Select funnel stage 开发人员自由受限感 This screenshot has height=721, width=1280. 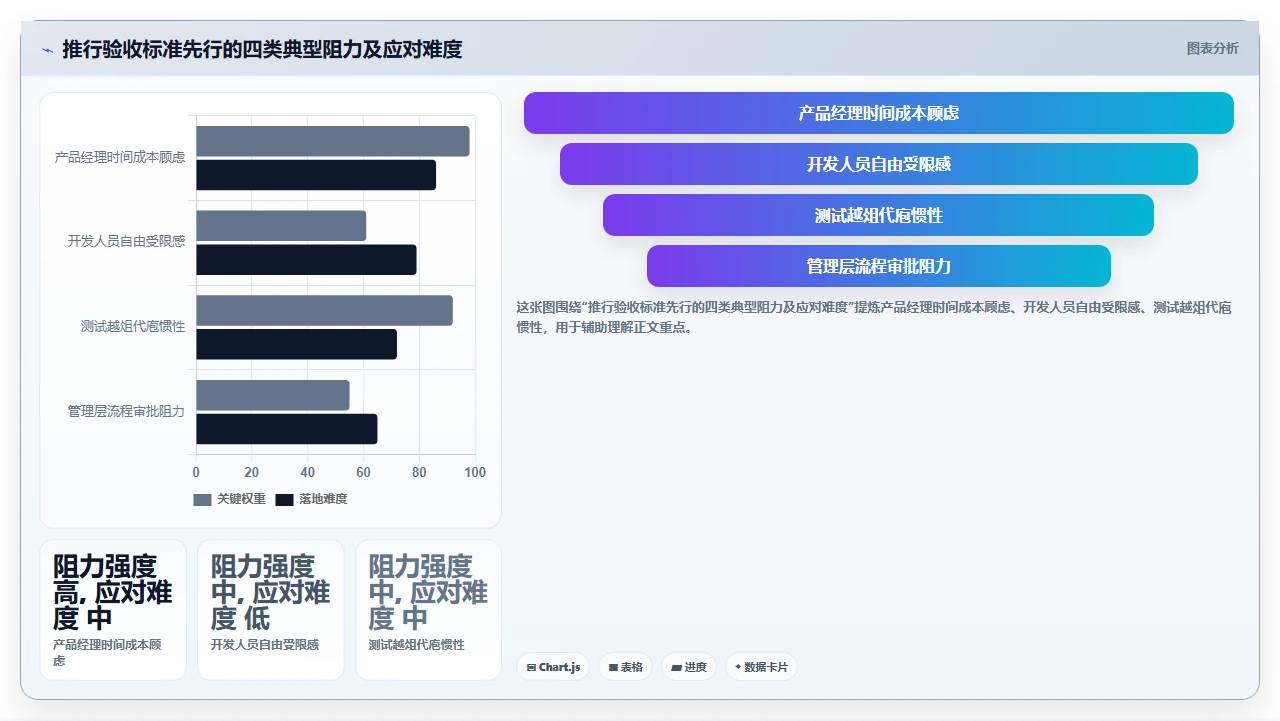pyautogui.click(x=878, y=164)
